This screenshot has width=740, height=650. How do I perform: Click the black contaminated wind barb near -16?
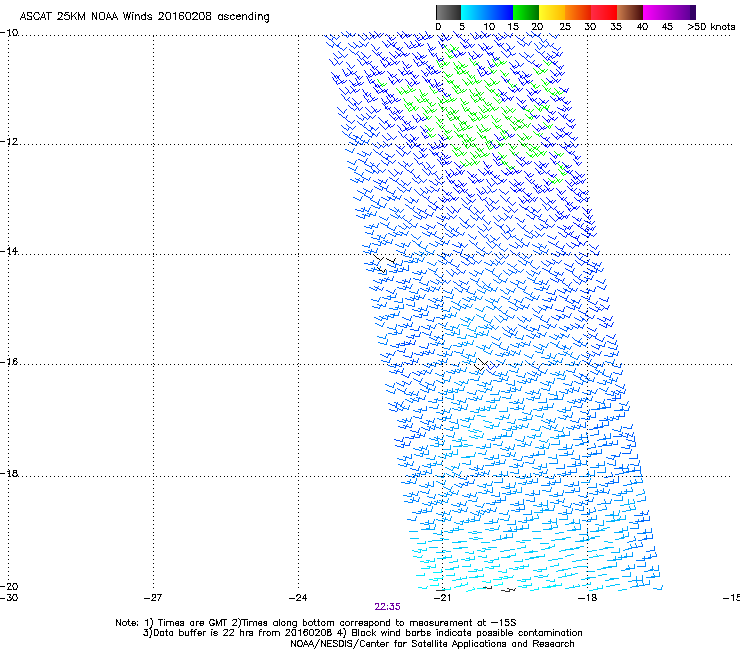point(482,364)
